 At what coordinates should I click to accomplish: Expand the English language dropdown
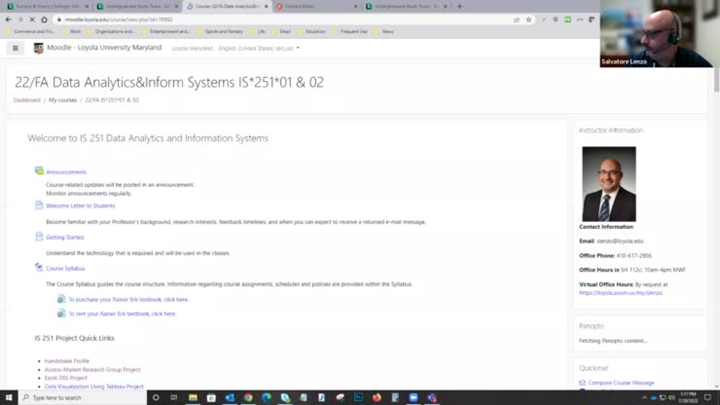[x=258, y=48]
